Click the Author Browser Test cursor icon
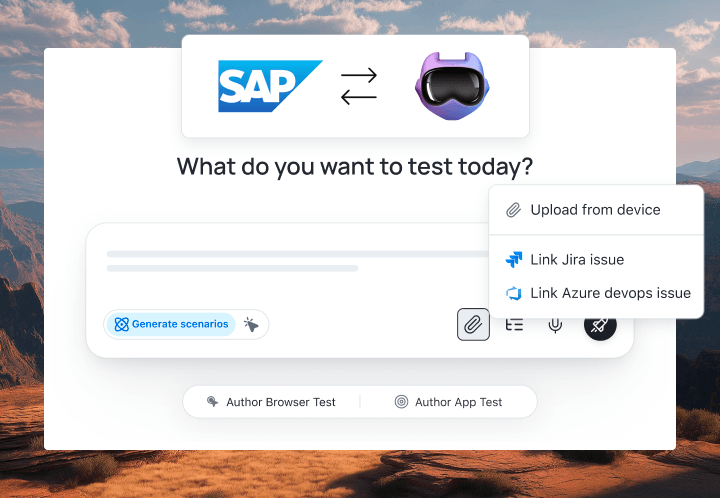The width and height of the screenshot is (720, 498). [x=213, y=402]
